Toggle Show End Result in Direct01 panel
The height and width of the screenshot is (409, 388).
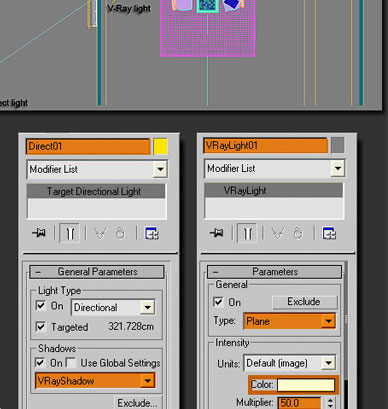point(70,233)
